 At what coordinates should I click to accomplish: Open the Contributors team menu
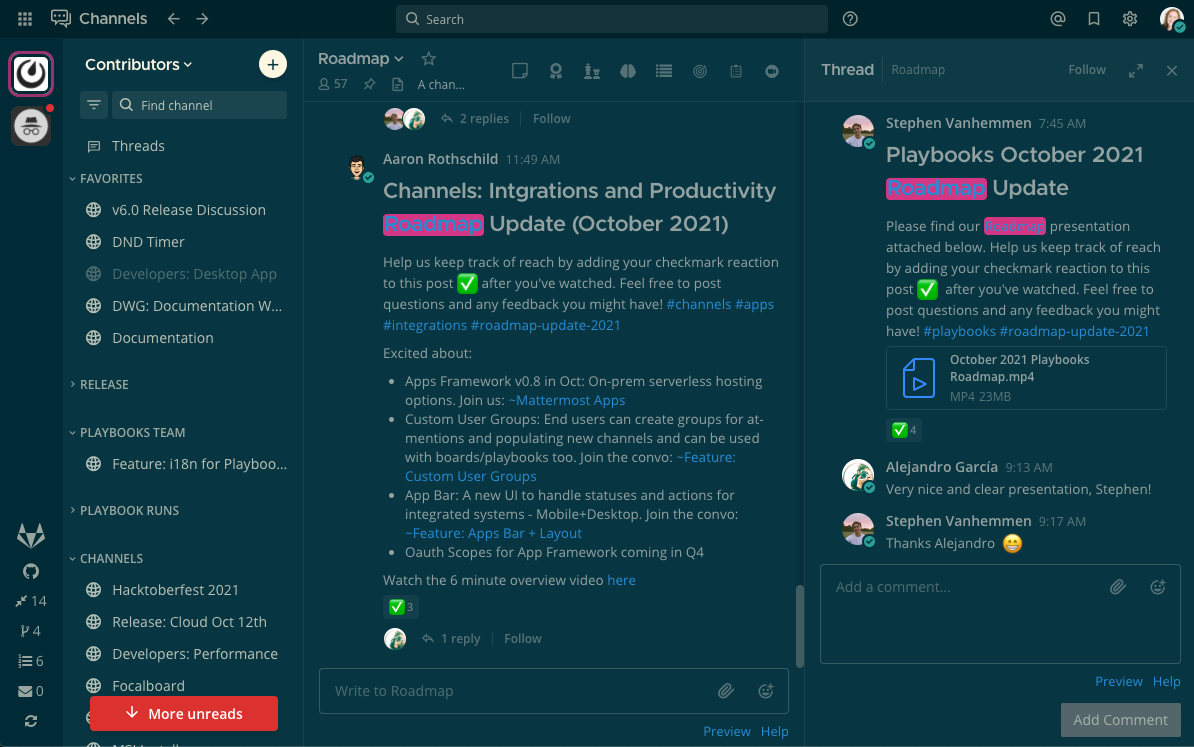[139, 64]
